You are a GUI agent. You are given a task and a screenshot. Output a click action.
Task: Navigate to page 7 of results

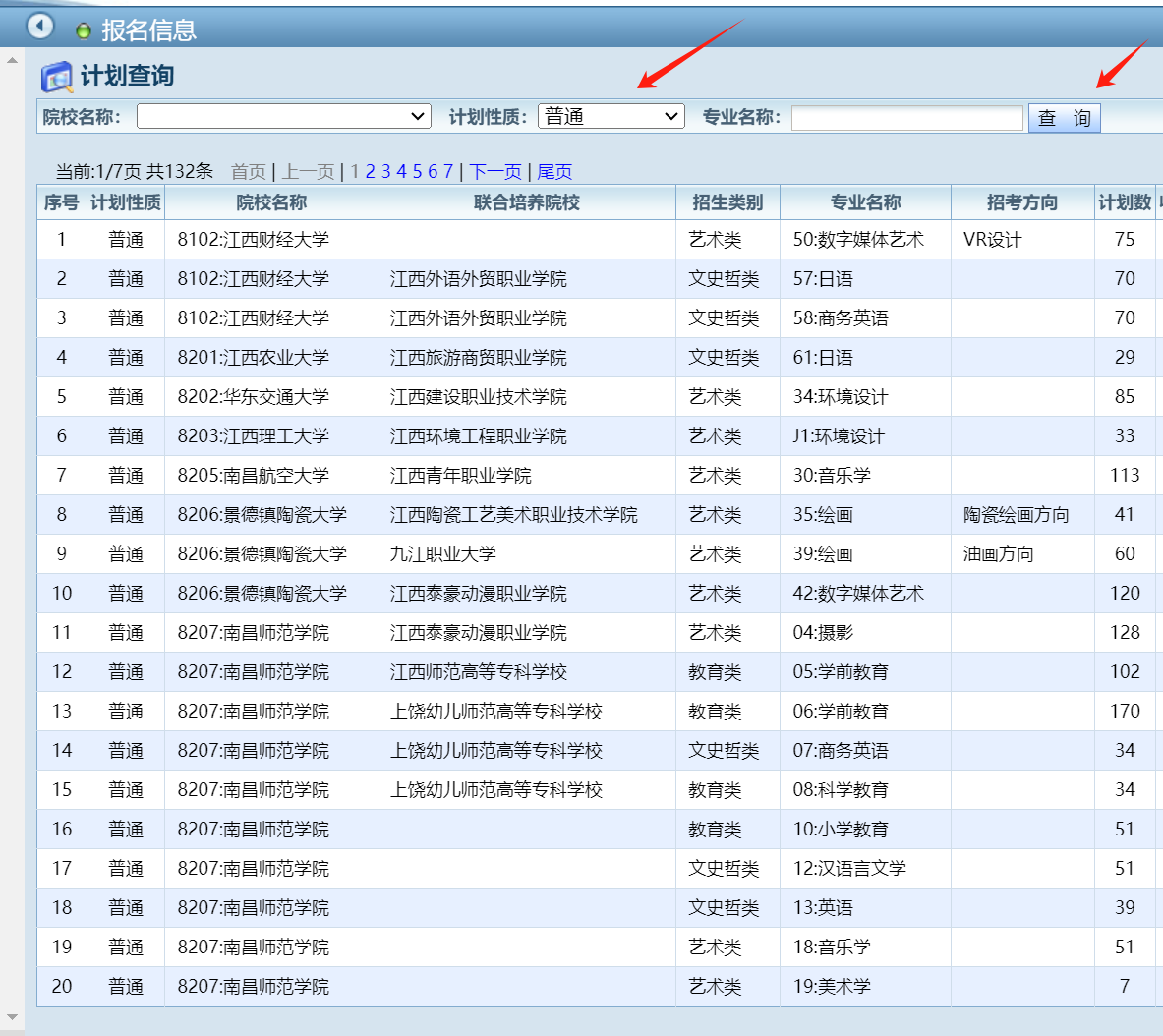pos(448,172)
